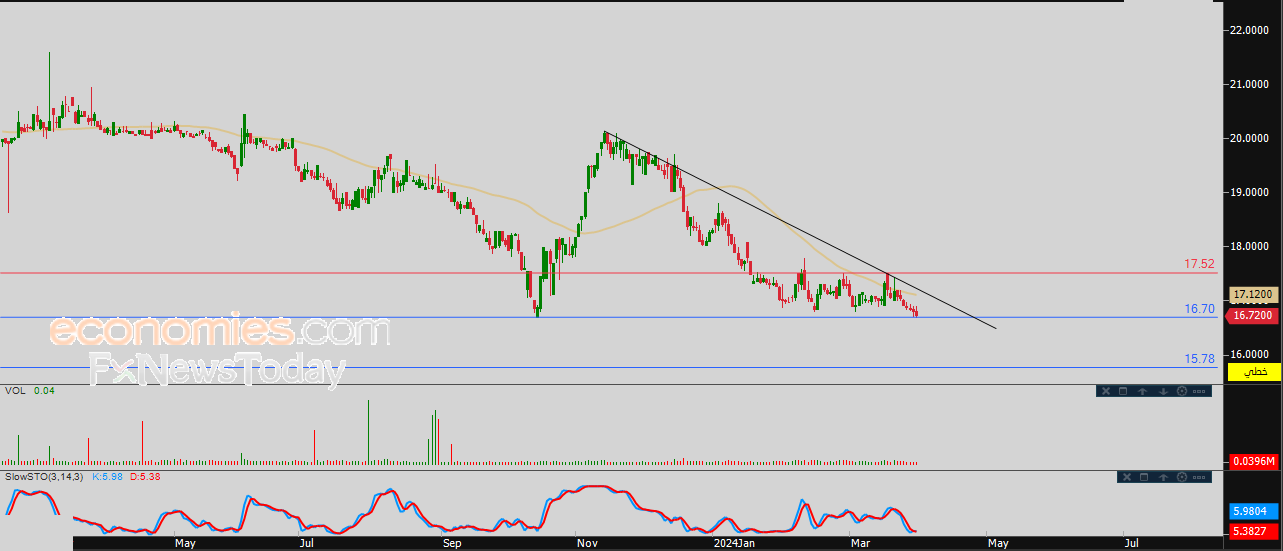This screenshot has width=1283, height=551.
Task: Click the Nov label on time axis
Action: (x=588, y=543)
